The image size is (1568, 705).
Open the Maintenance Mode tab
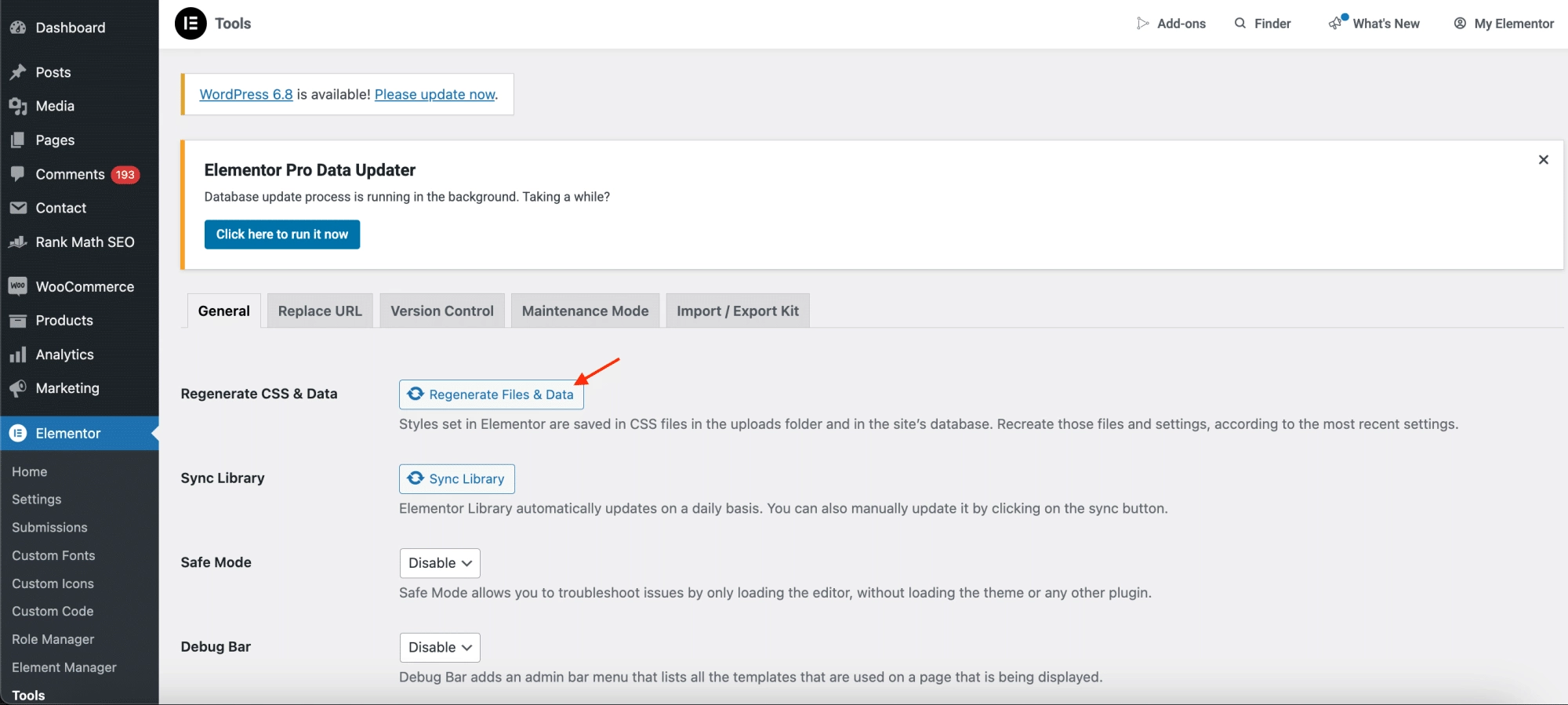point(585,311)
